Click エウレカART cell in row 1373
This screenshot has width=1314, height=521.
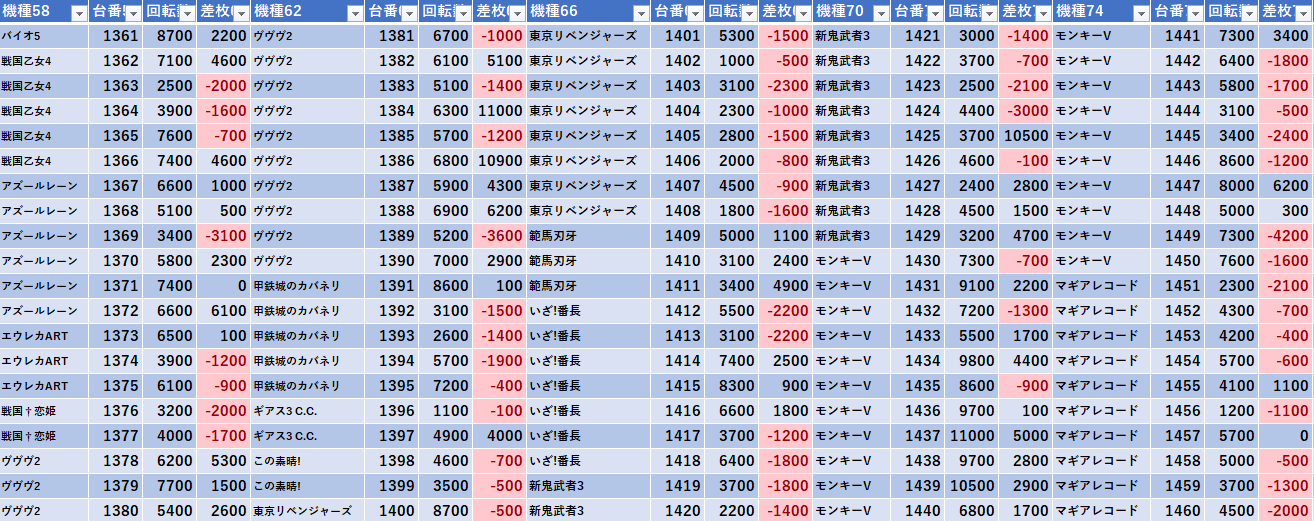pos(44,336)
